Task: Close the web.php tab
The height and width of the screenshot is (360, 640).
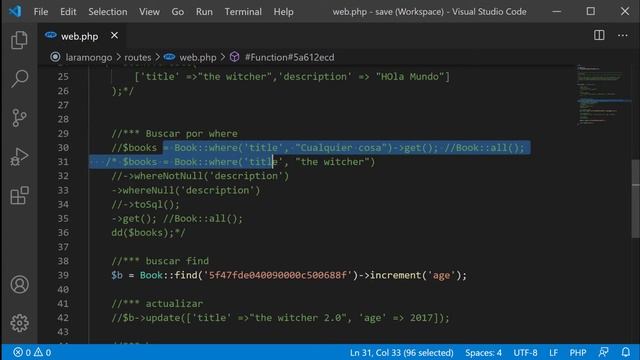Action: pos(114,36)
